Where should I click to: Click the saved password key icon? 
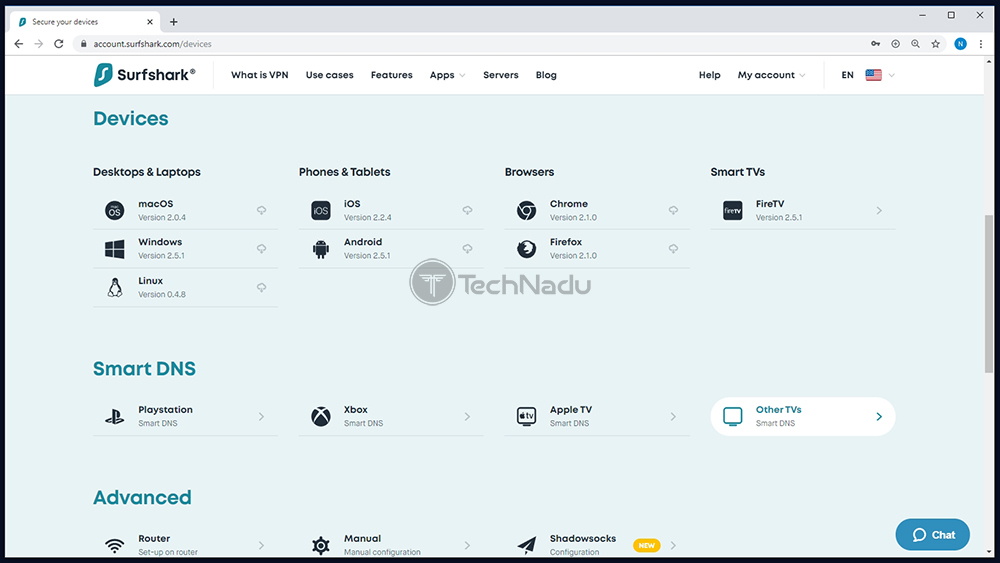click(876, 43)
